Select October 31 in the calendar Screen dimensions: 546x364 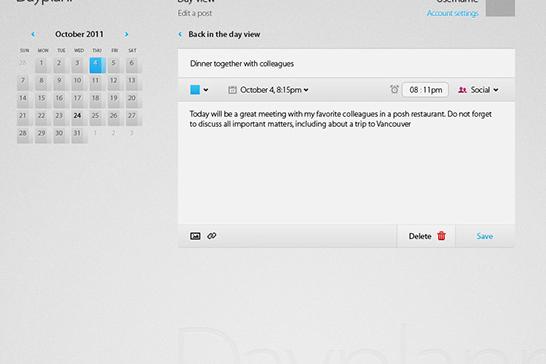click(79, 135)
